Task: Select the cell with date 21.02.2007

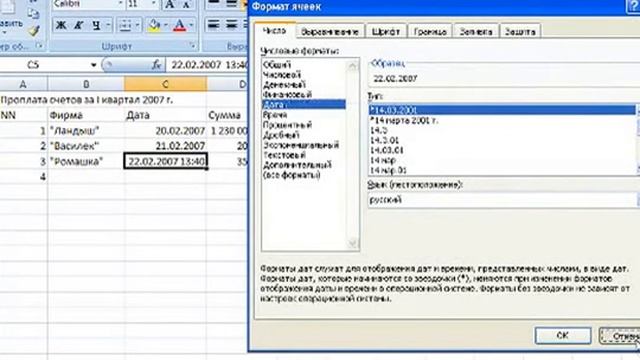Action: coord(165,146)
